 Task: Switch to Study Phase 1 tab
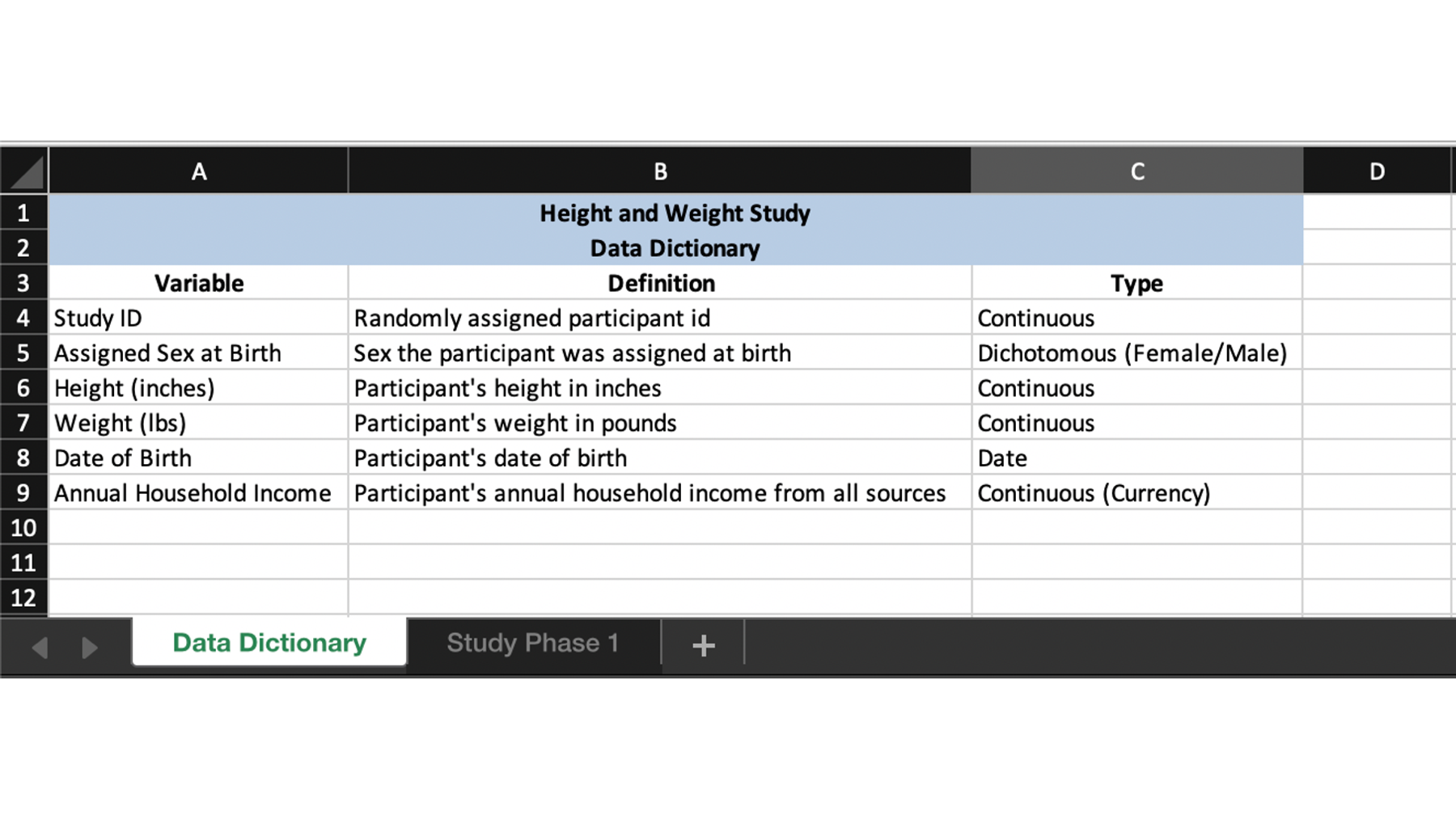(x=533, y=643)
